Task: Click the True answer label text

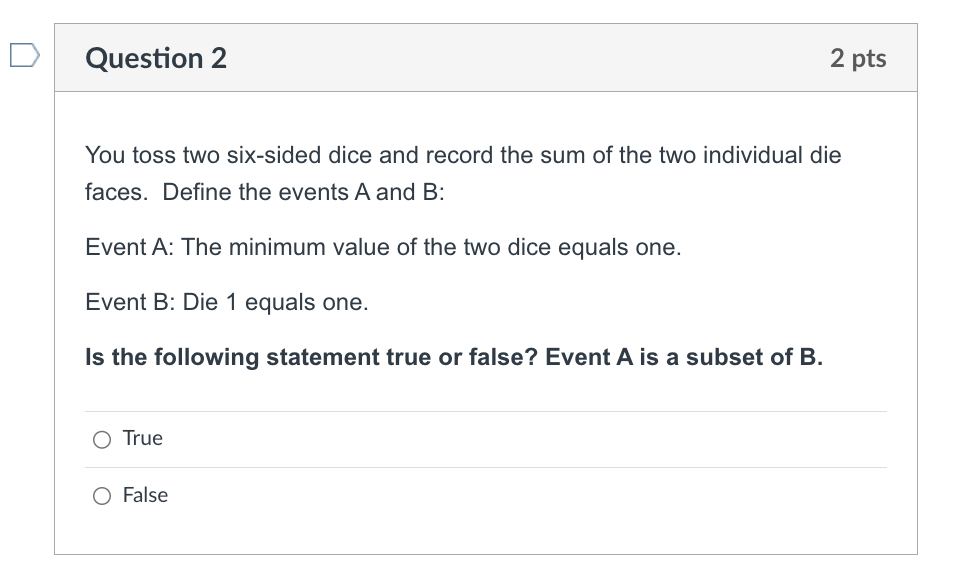Action: click(x=140, y=438)
